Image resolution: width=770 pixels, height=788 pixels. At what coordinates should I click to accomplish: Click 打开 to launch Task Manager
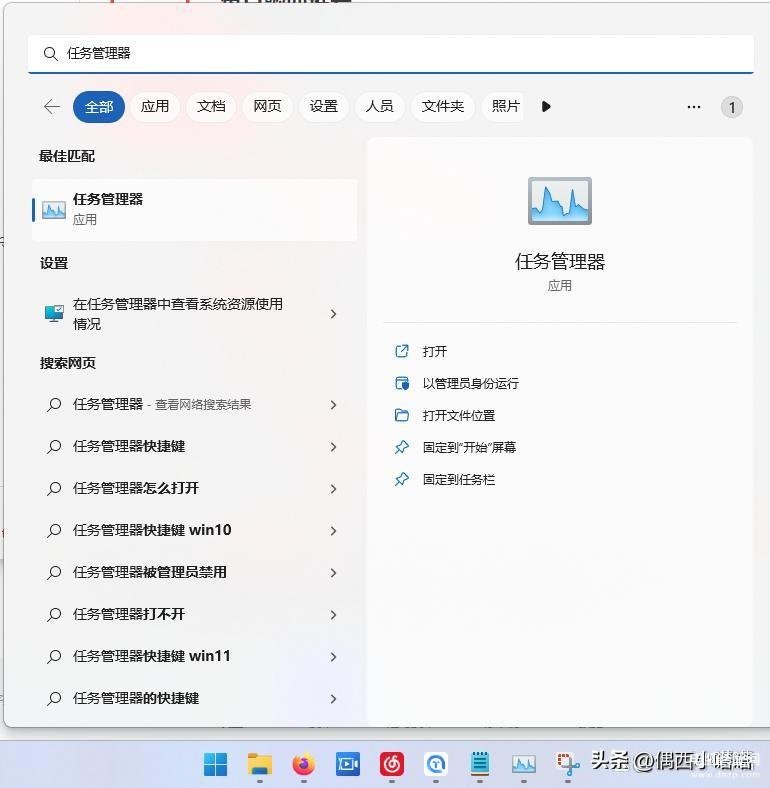point(435,352)
